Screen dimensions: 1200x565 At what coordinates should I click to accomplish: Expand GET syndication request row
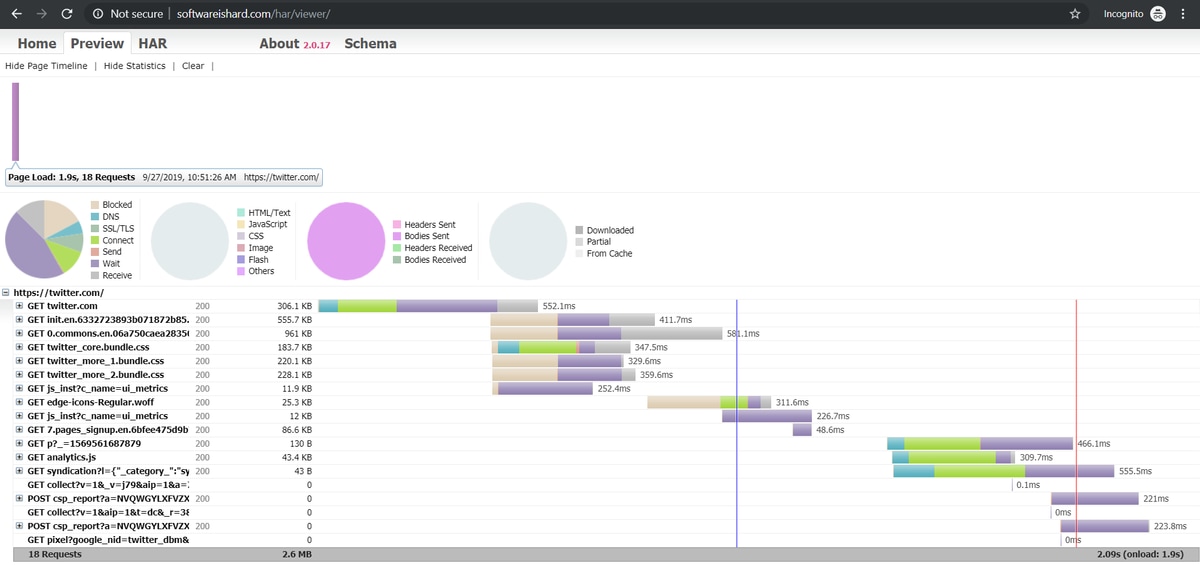tap(20, 470)
